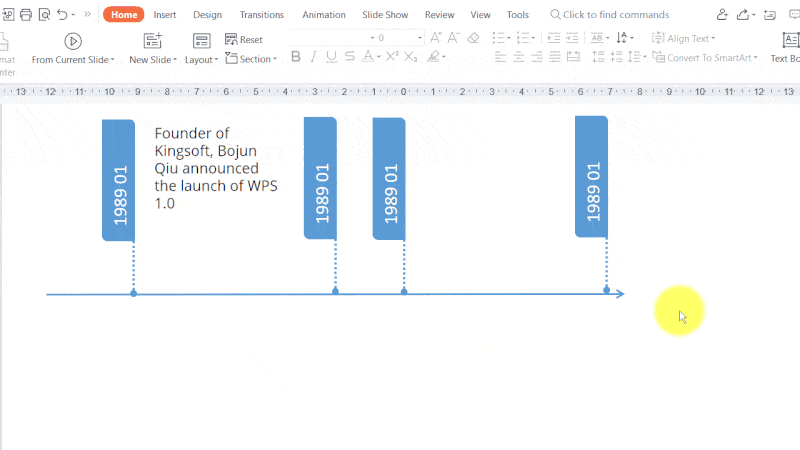Toggle Bold formatting

[x=295, y=57]
